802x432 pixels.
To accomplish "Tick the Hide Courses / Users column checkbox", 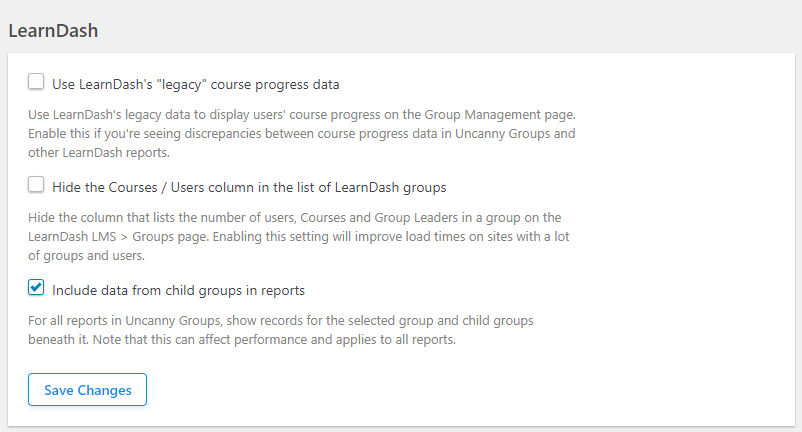I will 37,185.
